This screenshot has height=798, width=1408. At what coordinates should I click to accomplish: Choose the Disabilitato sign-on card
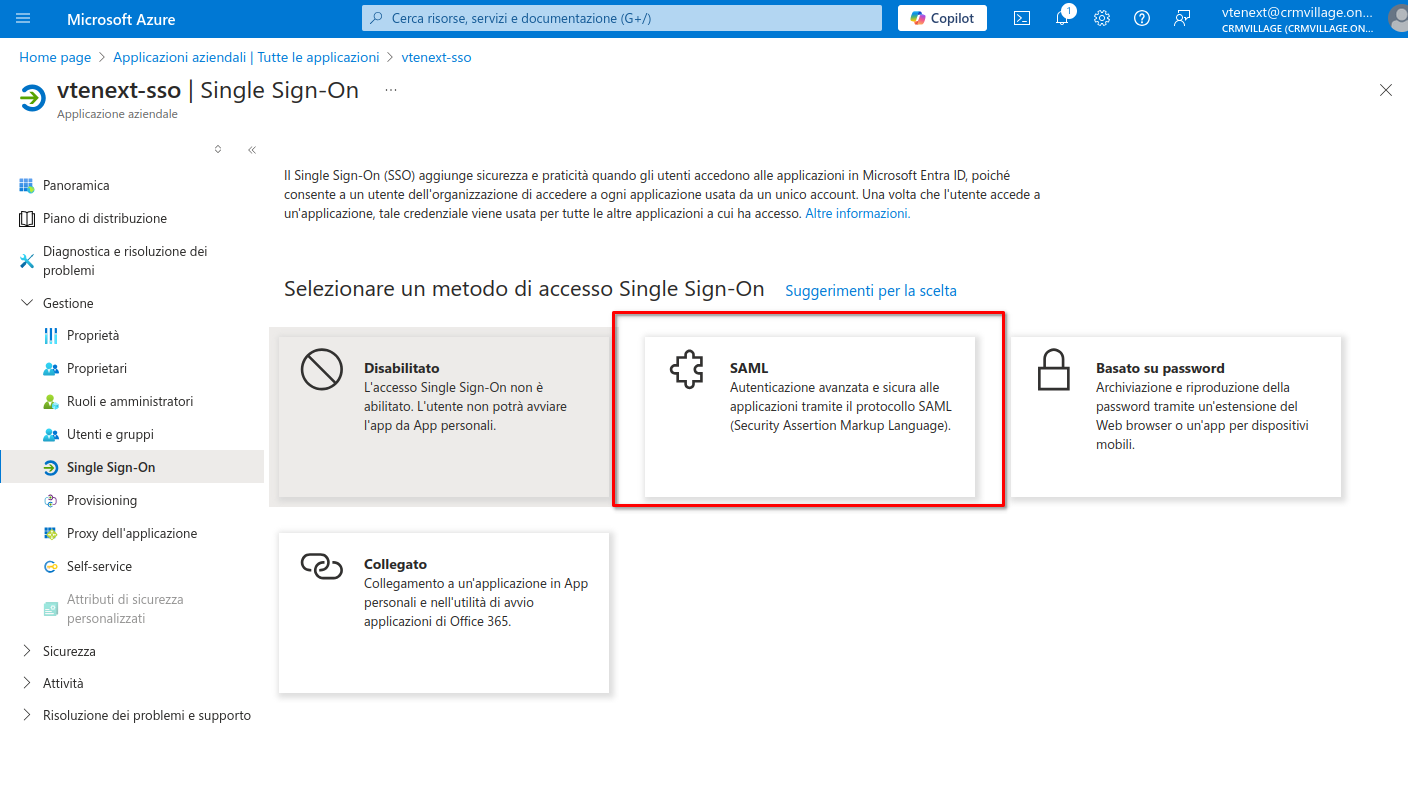(x=443, y=416)
